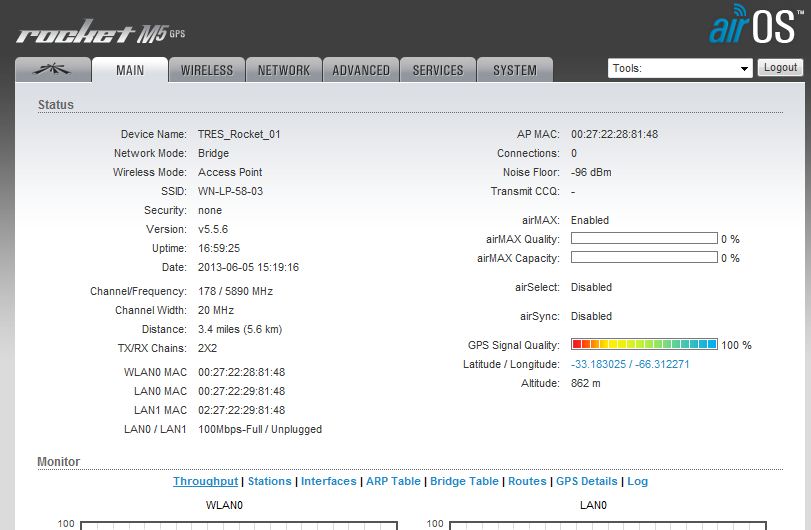View the Stations list
The width and height of the screenshot is (811, 530).
(270, 481)
